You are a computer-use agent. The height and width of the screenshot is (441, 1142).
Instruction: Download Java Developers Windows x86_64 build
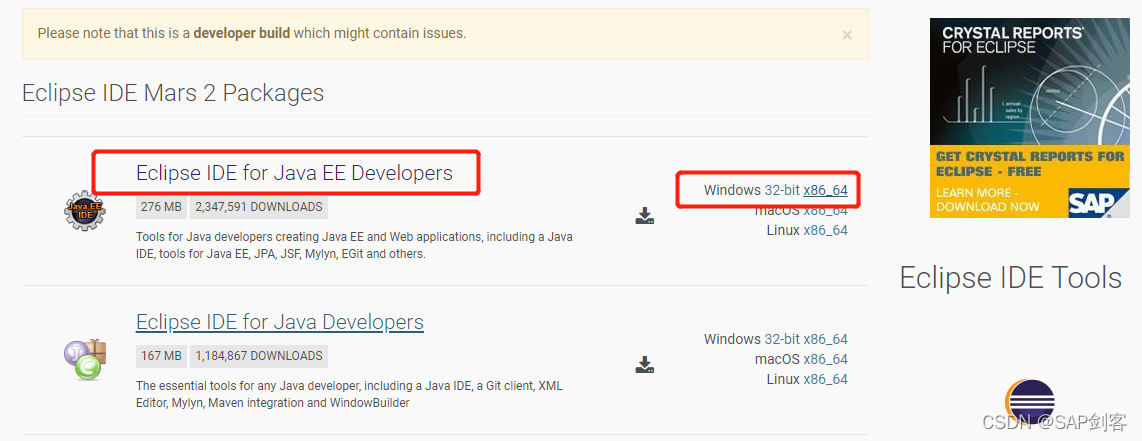click(825, 339)
